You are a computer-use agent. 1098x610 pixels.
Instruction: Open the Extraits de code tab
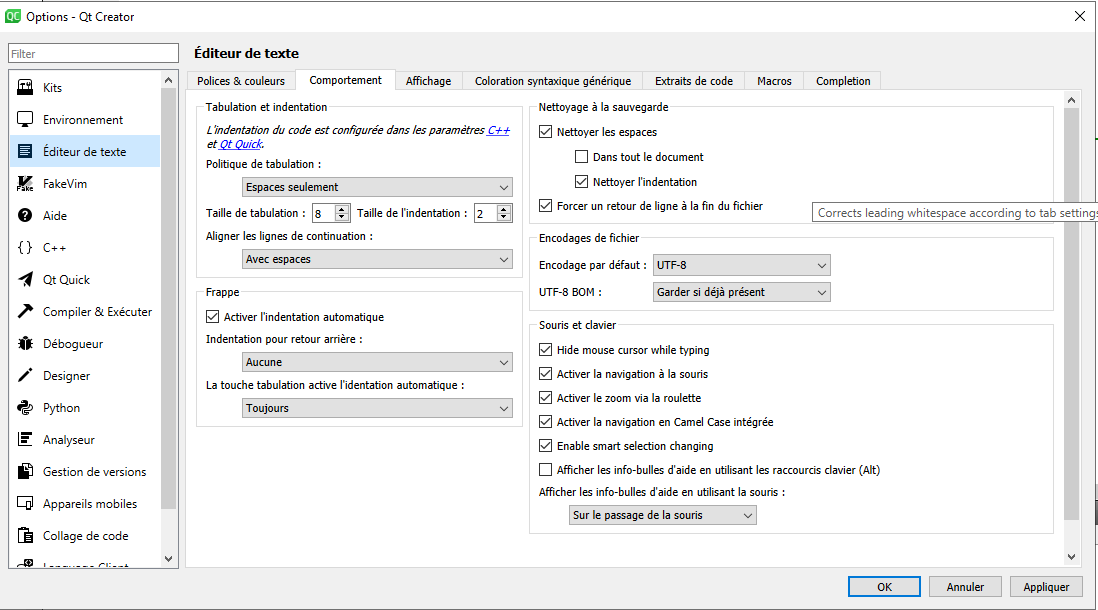coord(693,81)
